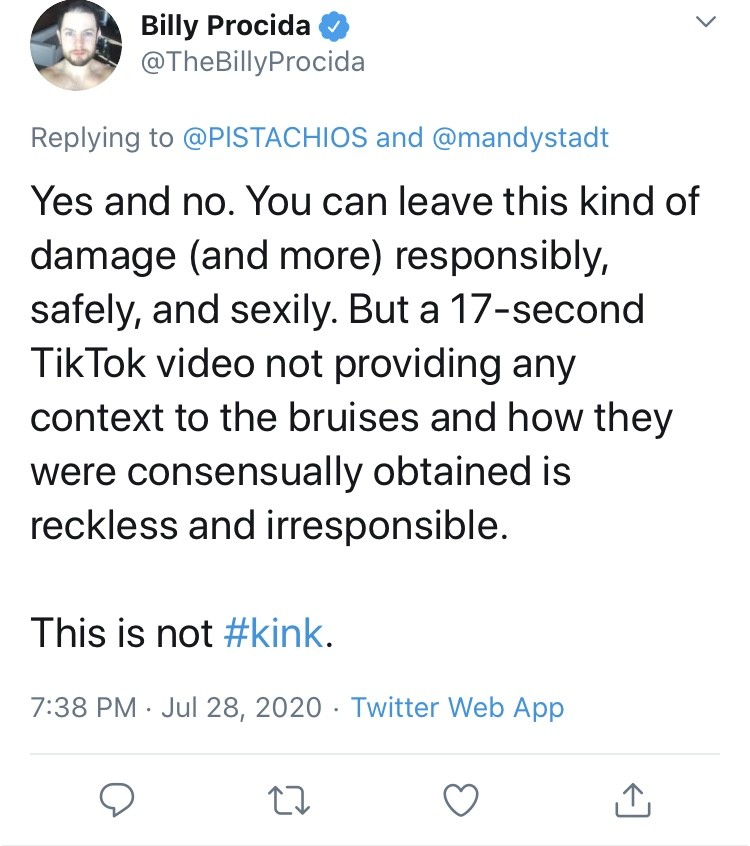Open the @PISTACHIOS mention
This screenshot has width=750, height=846.
point(274,137)
